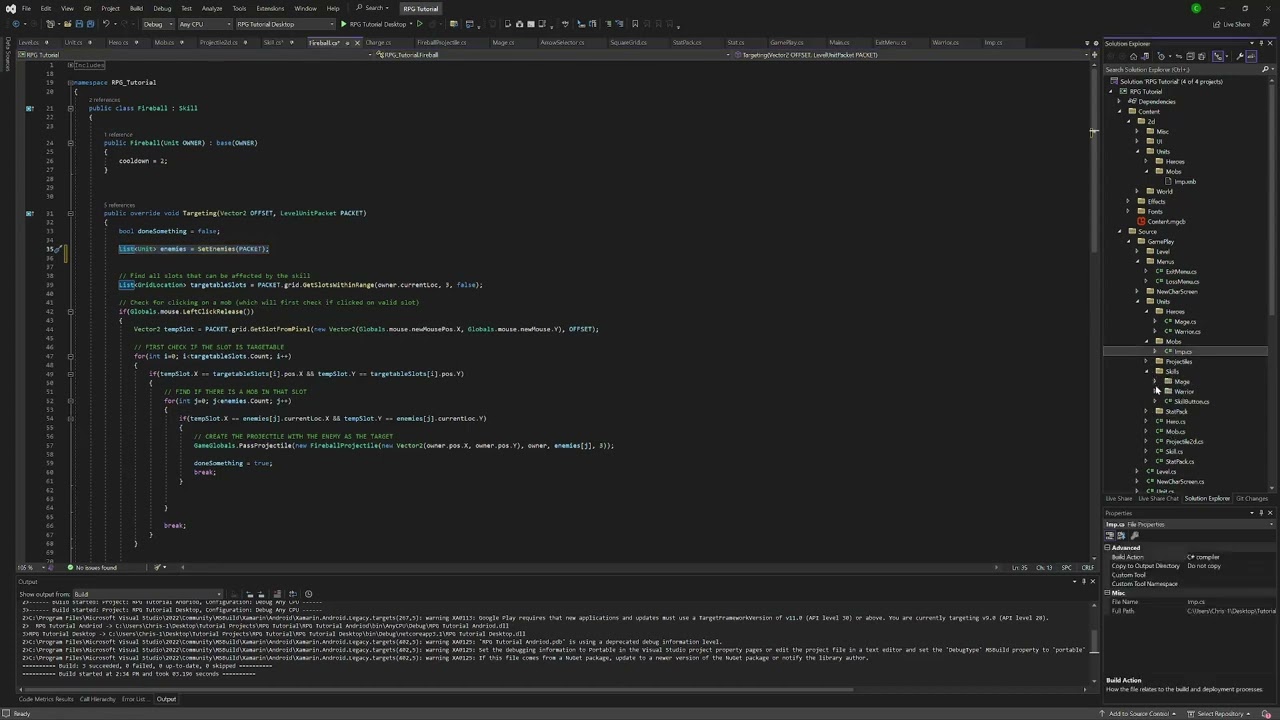The height and width of the screenshot is (720, 1280).
Task: Close the Output panel
Action: [1092, 581]
